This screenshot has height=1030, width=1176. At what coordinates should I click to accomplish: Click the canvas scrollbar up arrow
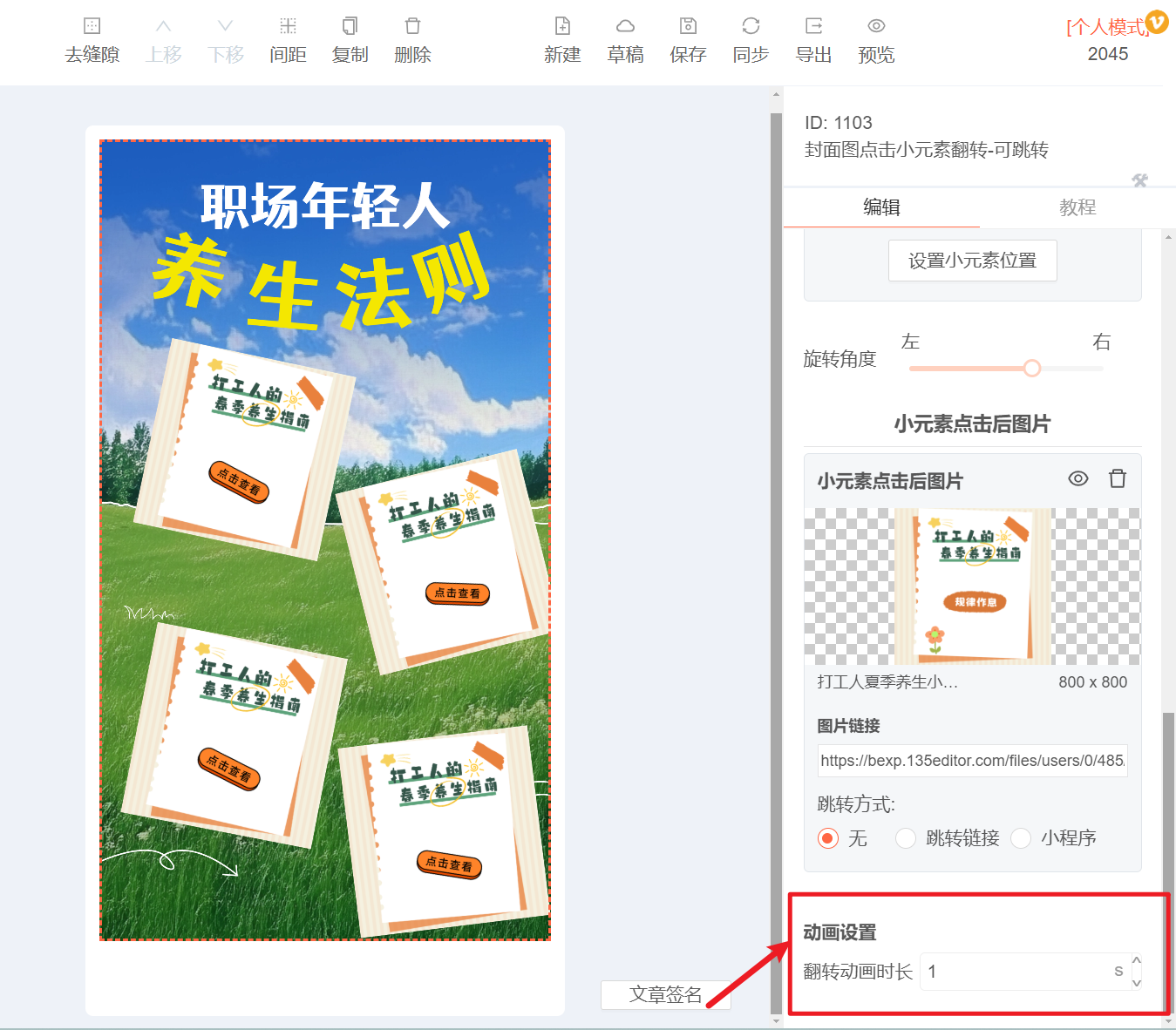pyautogui.click(x=776, y=94)
